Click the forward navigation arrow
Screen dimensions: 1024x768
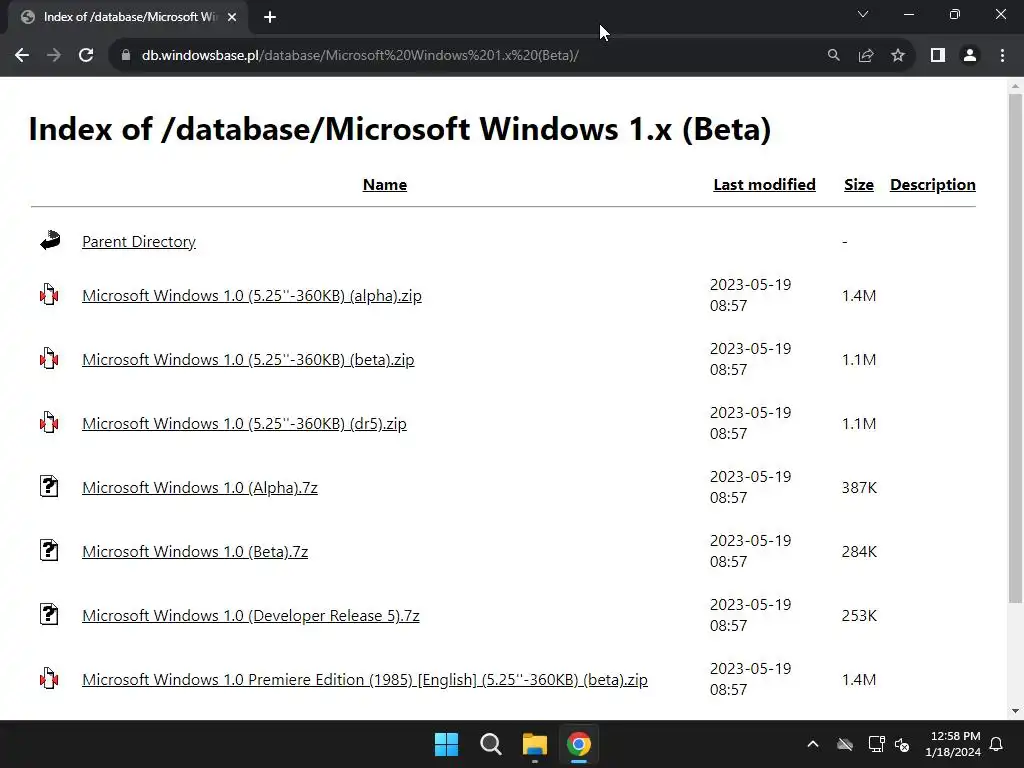tap(54, 56)
